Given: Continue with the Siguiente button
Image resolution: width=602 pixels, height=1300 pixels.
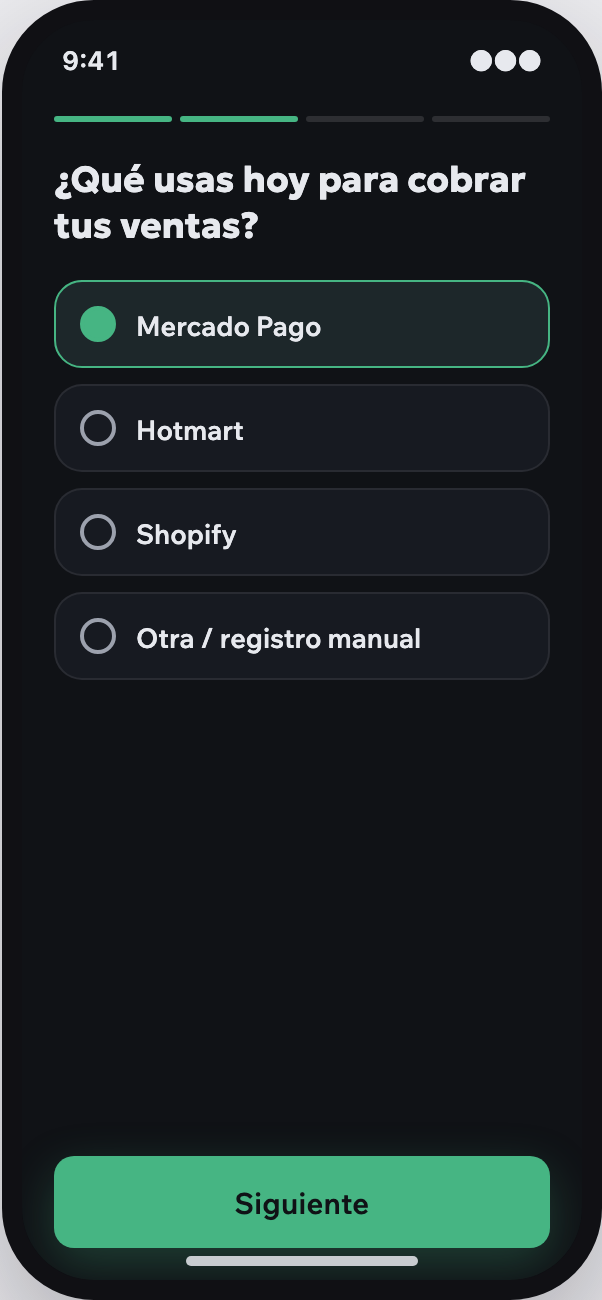Looking at the screenshot, I should (302, 1202).
